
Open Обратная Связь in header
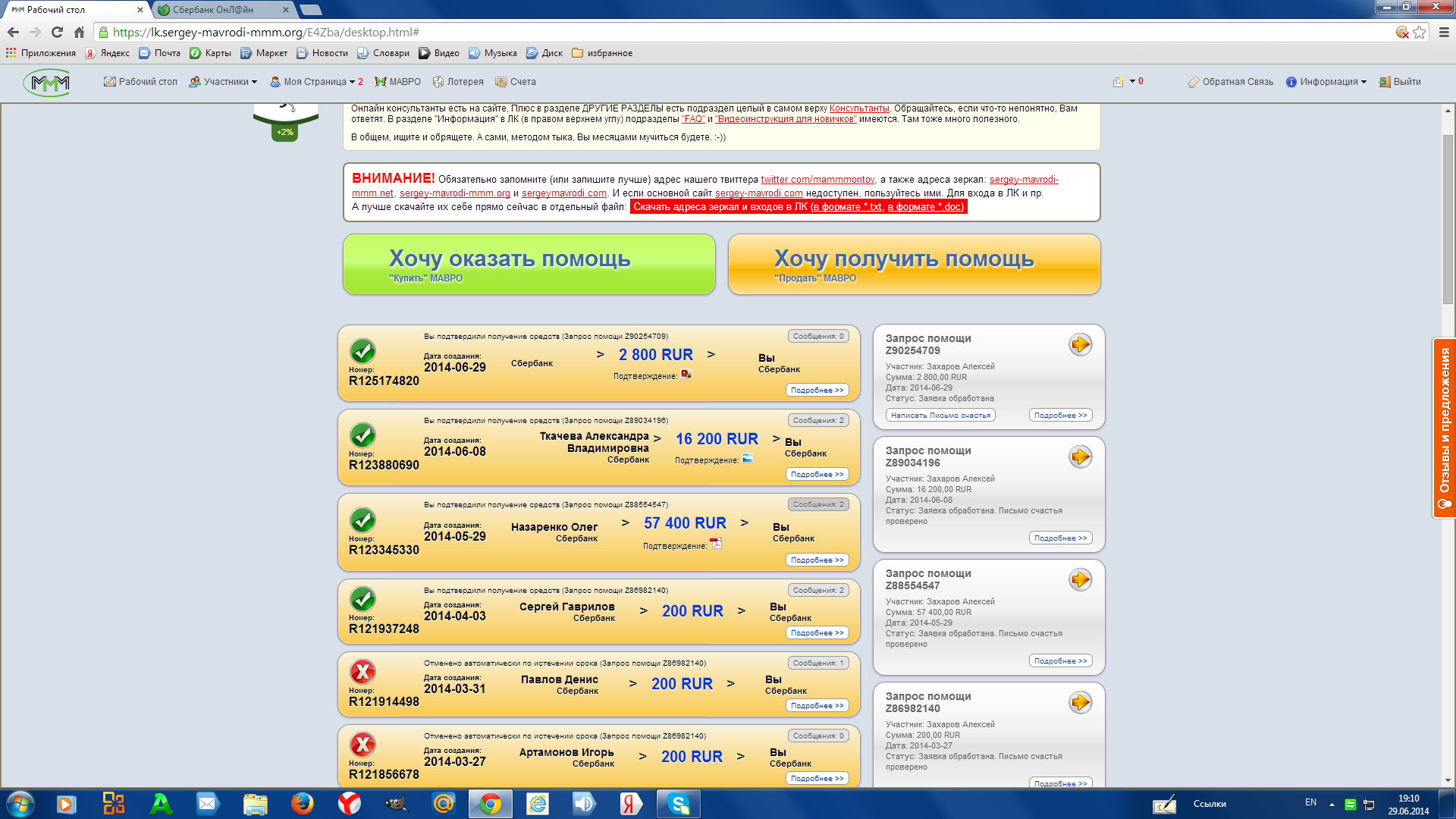coord(1230,82)
